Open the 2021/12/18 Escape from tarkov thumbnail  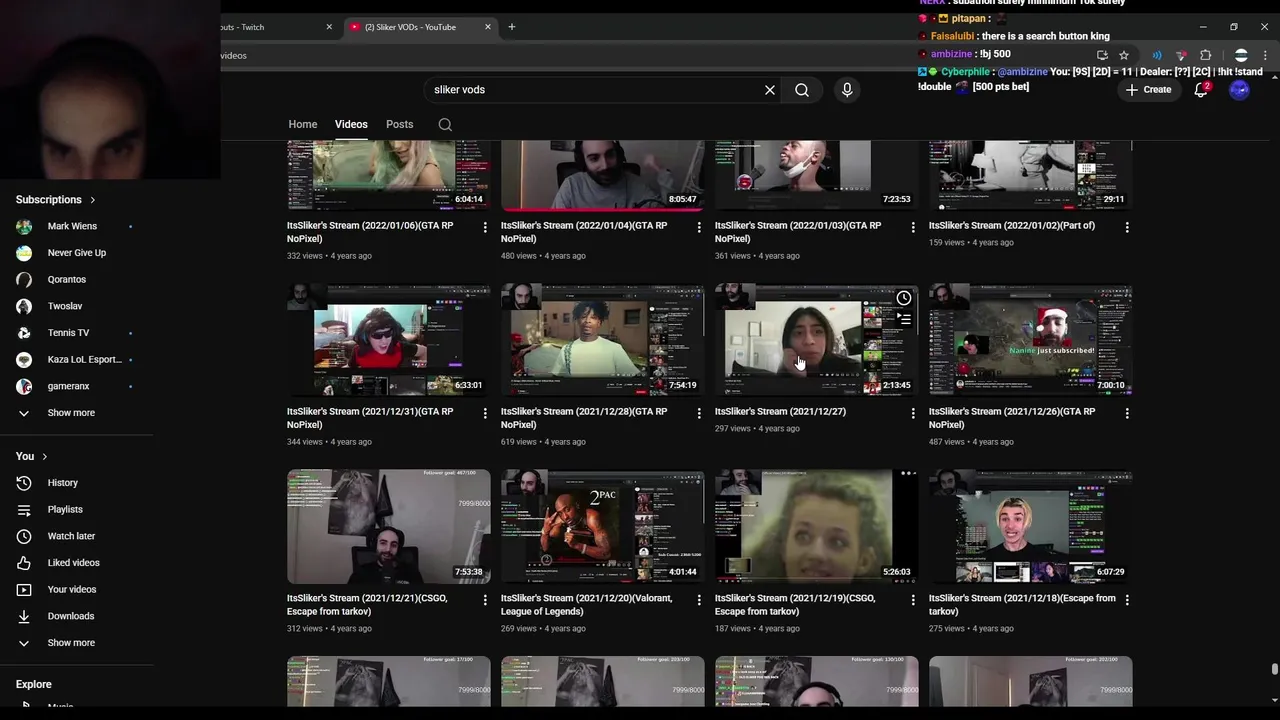click(1030, 527)
